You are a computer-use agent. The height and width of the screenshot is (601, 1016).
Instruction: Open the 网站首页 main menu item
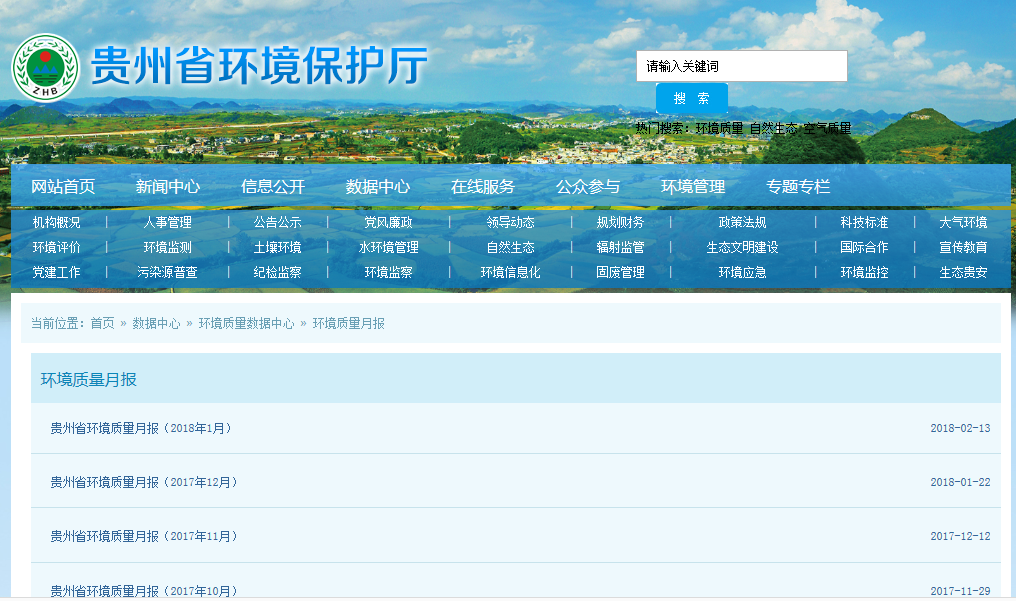pyautogui.click(x=63, y=187)
